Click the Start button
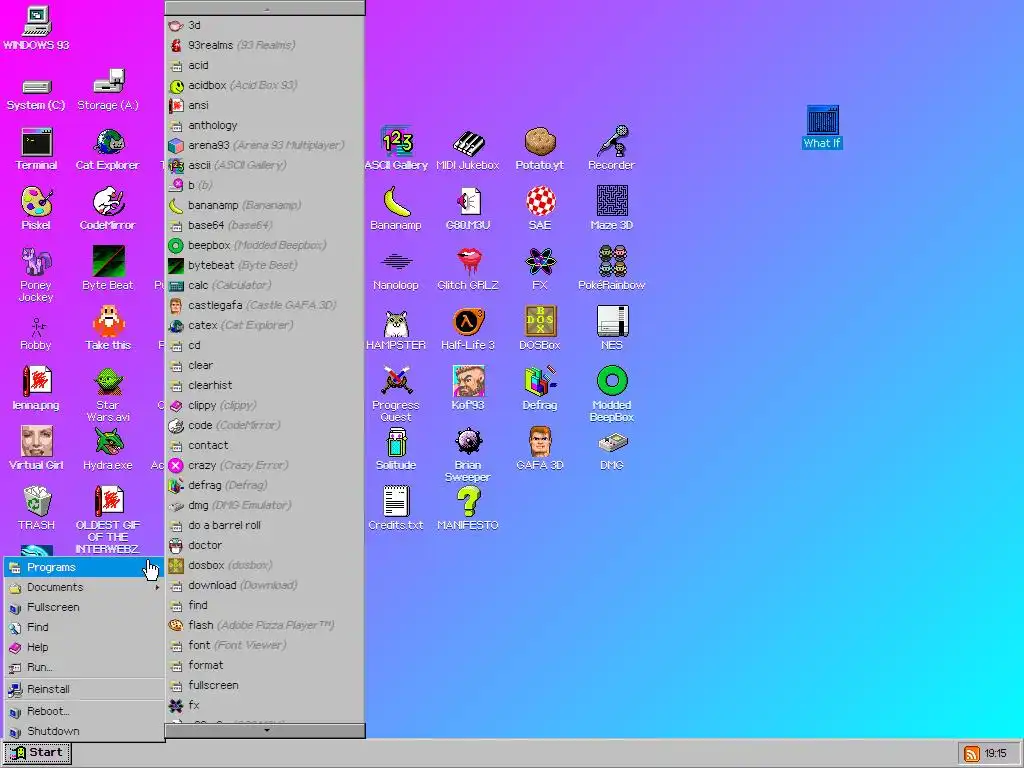This screenshot has height=768, width=1024. coord(37,752)
